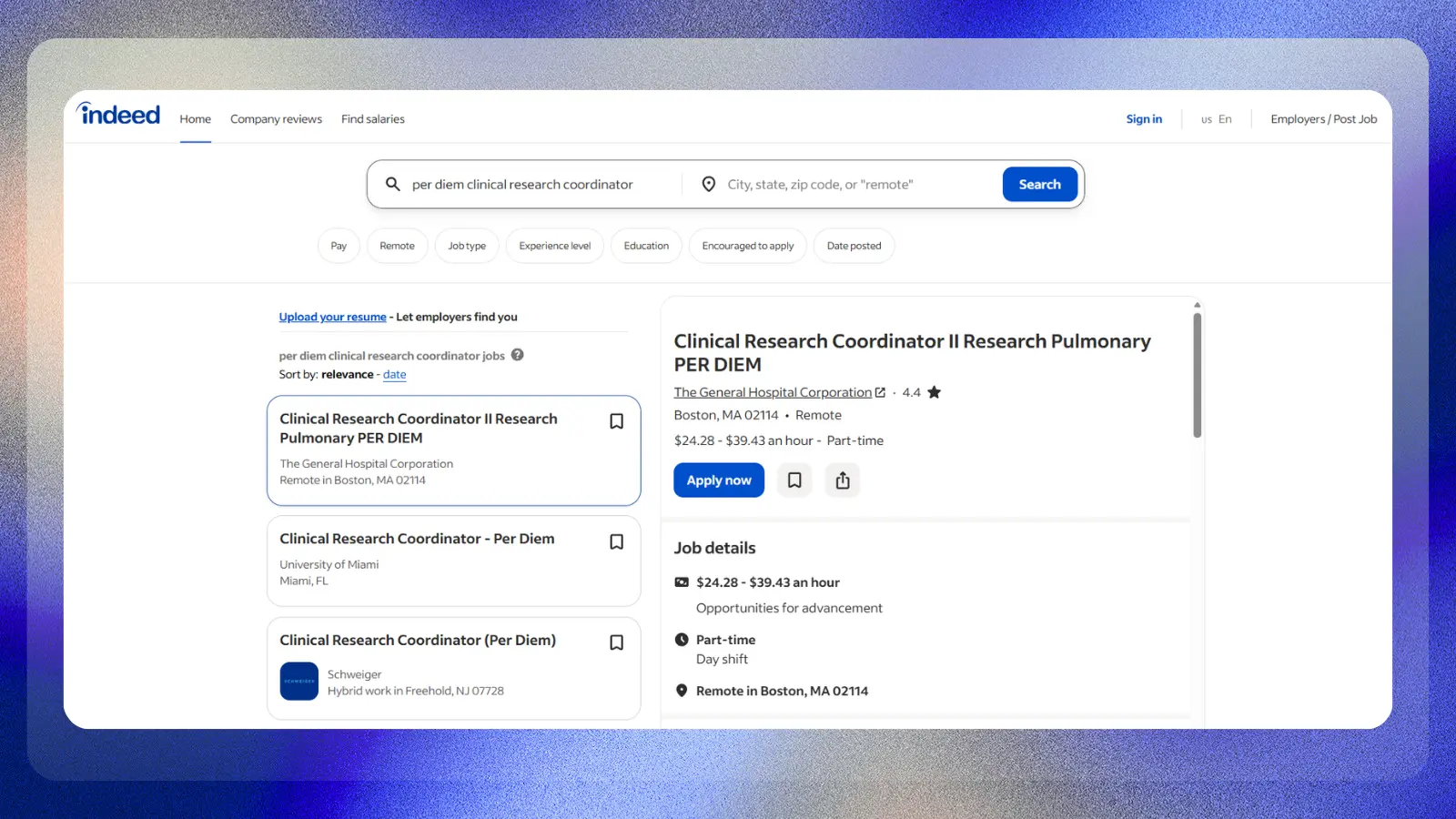The width and height of the screenshot is (1456, 819).
Task: Open the Pay filter
Action: 339,246
